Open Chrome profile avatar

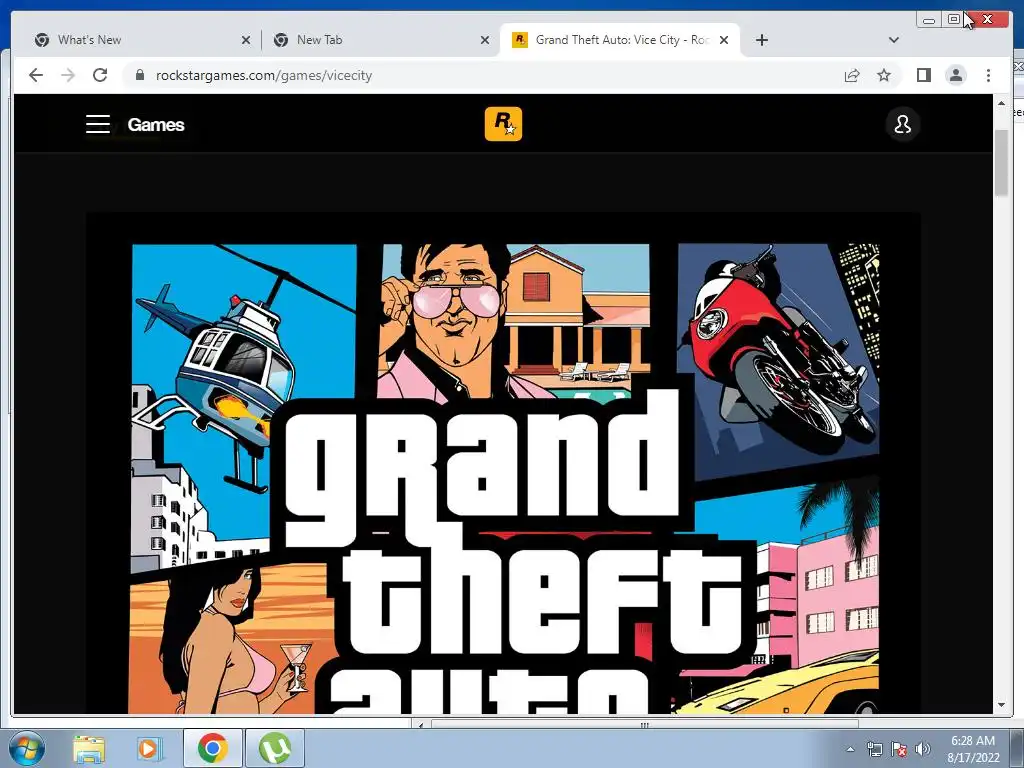(956, 76)
